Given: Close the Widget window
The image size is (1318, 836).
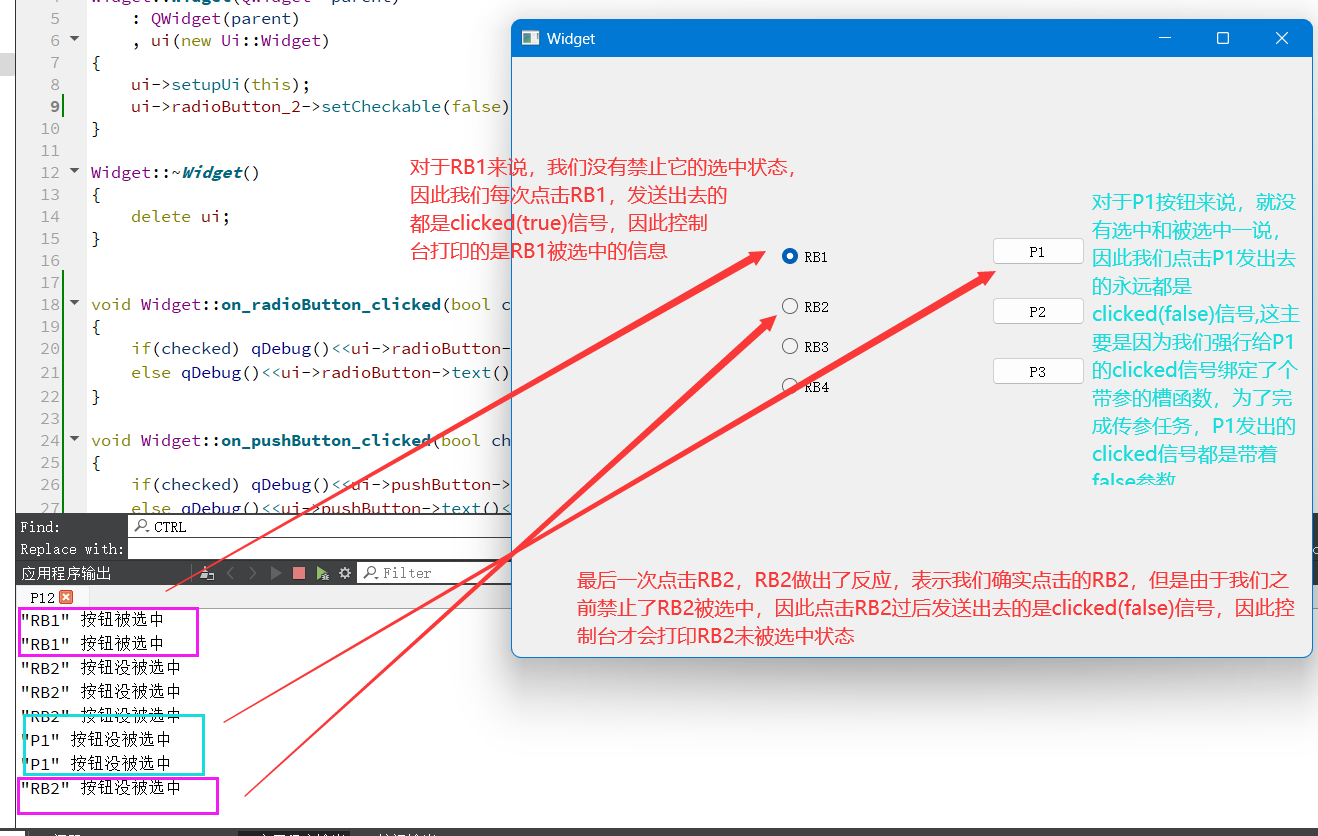Looking at the screenshot, I should click(1282, 38).
